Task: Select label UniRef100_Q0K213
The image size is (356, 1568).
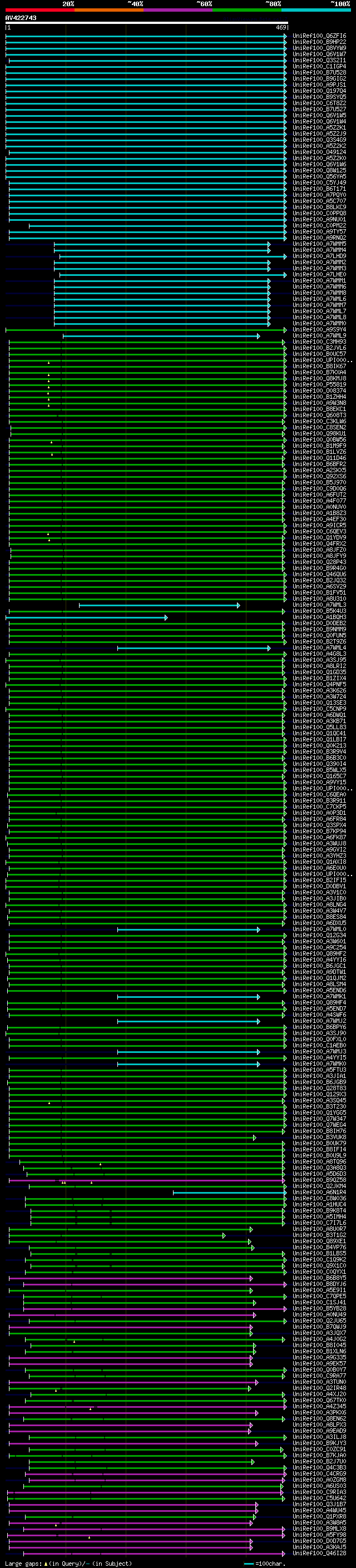Action: (319, 746)
